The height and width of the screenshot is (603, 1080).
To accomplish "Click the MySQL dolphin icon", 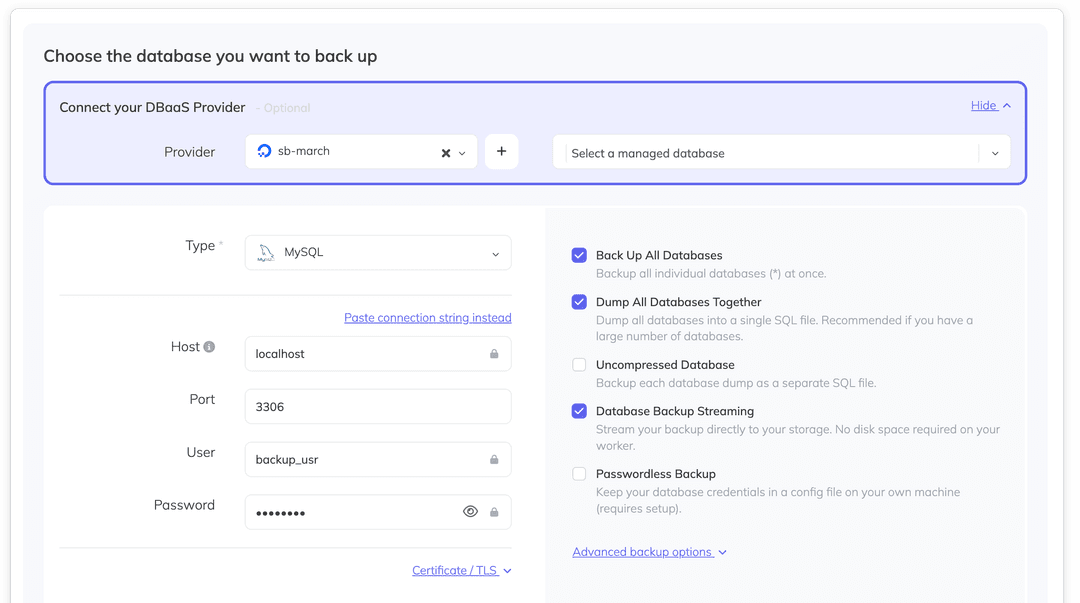I will (x=266, y=253).
